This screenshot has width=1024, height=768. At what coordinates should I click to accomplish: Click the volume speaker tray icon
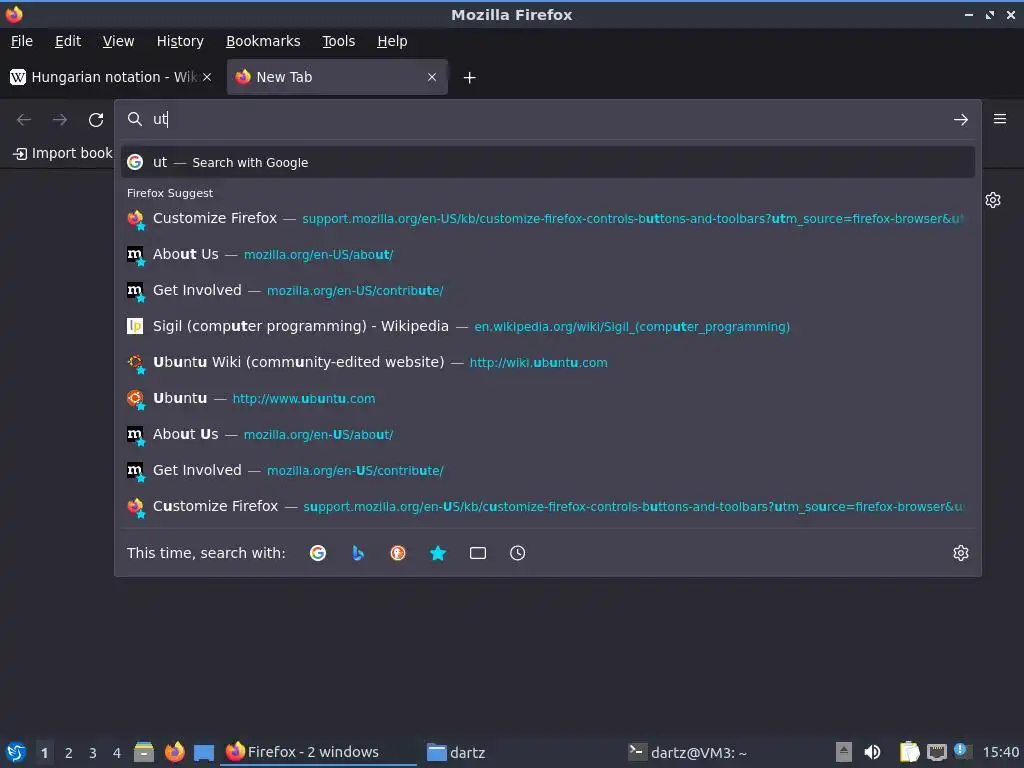click(x=872, y=752)
